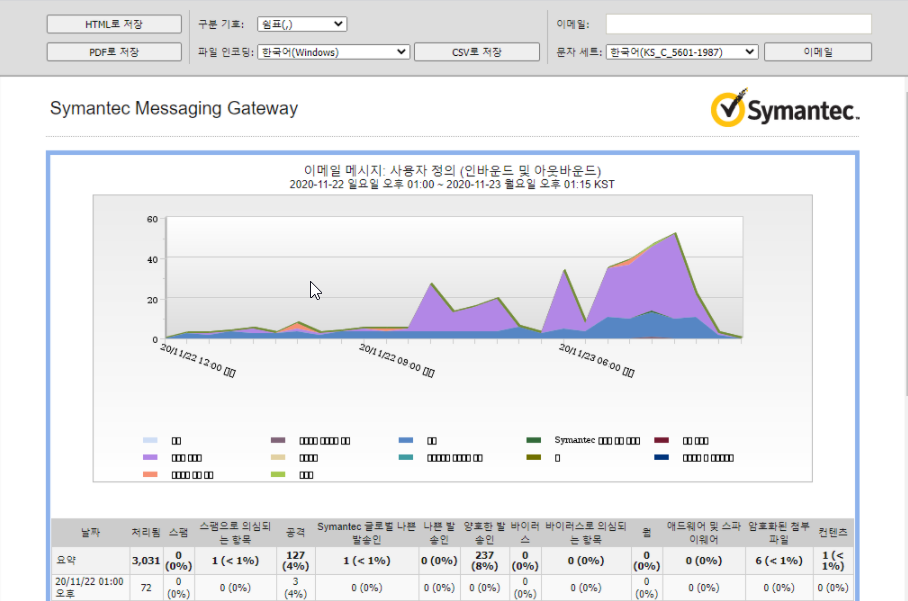Click the 나쁜 발송인 column header
Image resolution: width=908 pixels, height=601 pixels.
click(440, 533)
